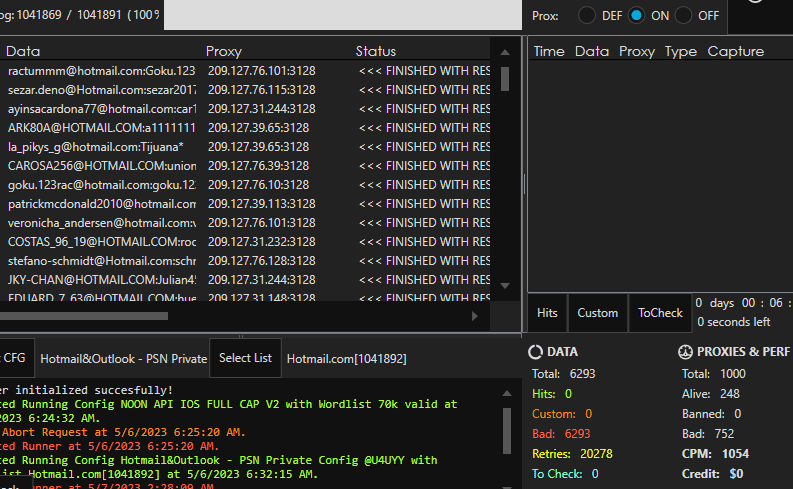Click the PROXIES & PERF section icon
Image resolution: width=793 pixels, height=489 pixels.
click(x=685, y=352)
